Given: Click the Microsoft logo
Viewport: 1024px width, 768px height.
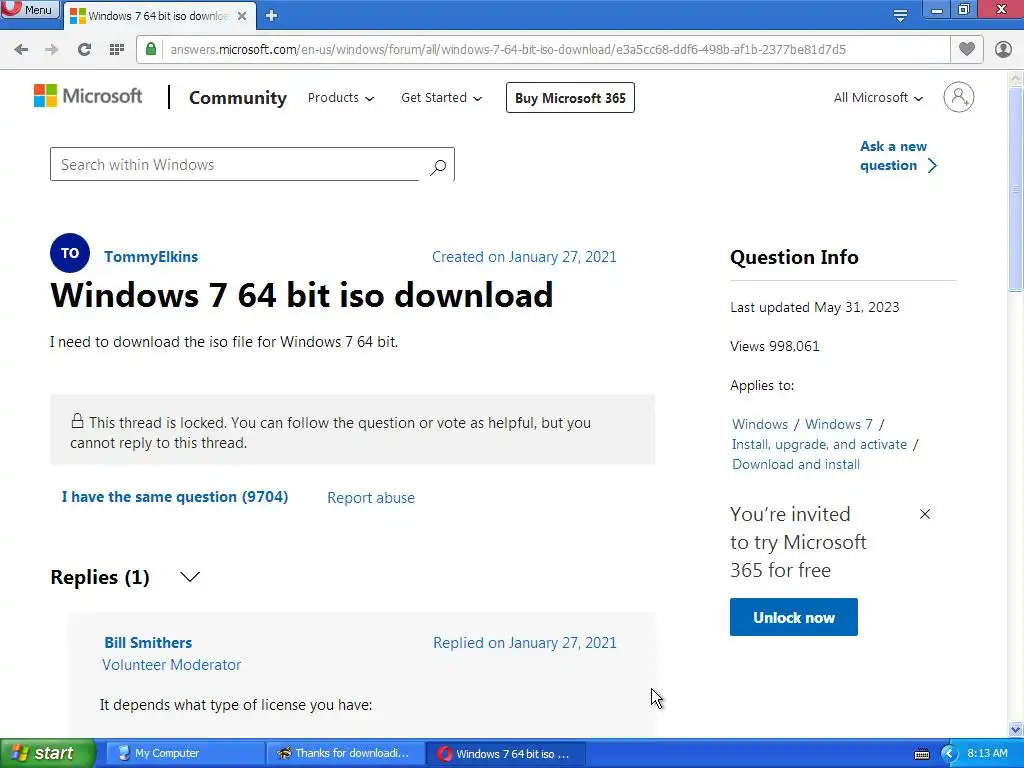Looking at the screenshot, I should pyautogui.click(x=88, y=96).
